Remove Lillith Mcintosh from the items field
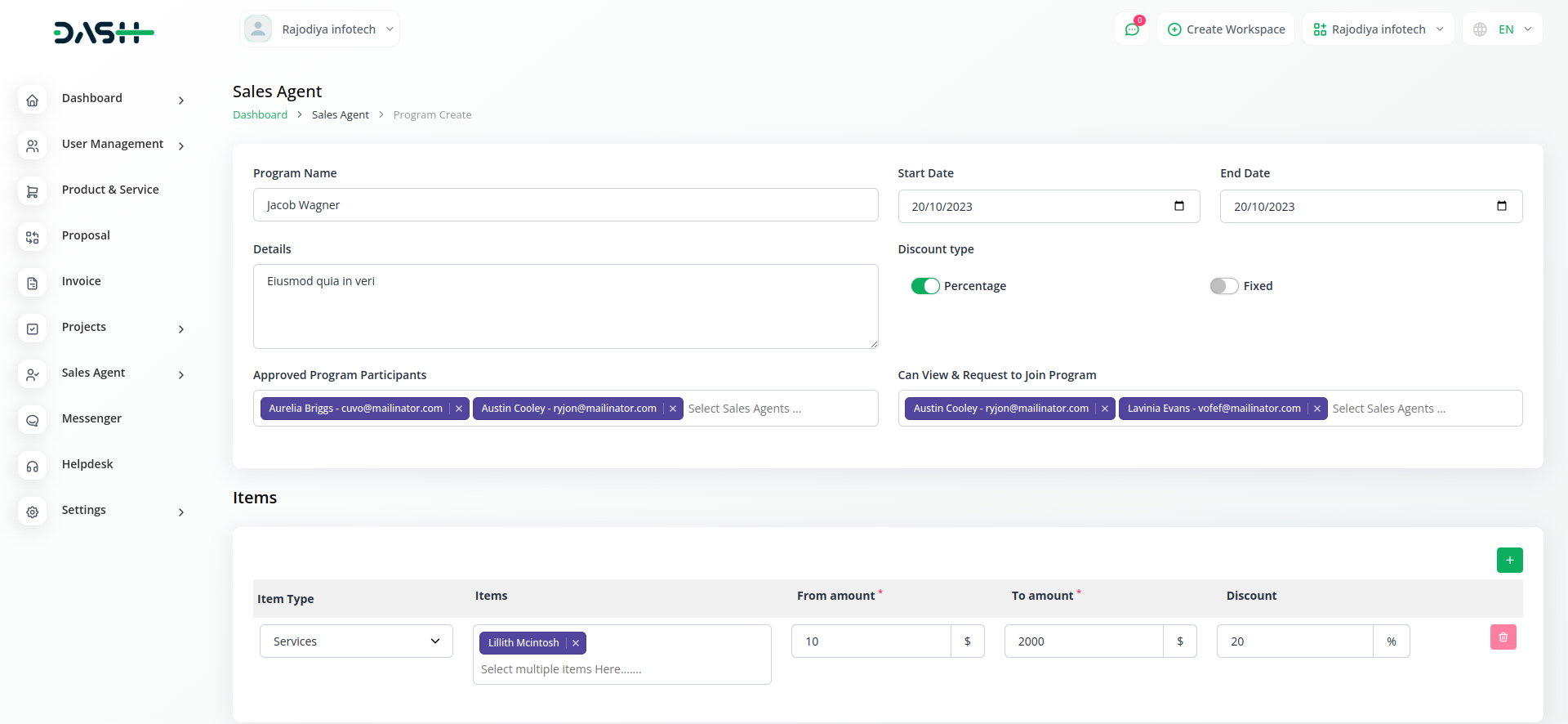The width and height of the screenshot is (1568, 724). (576, 643)
